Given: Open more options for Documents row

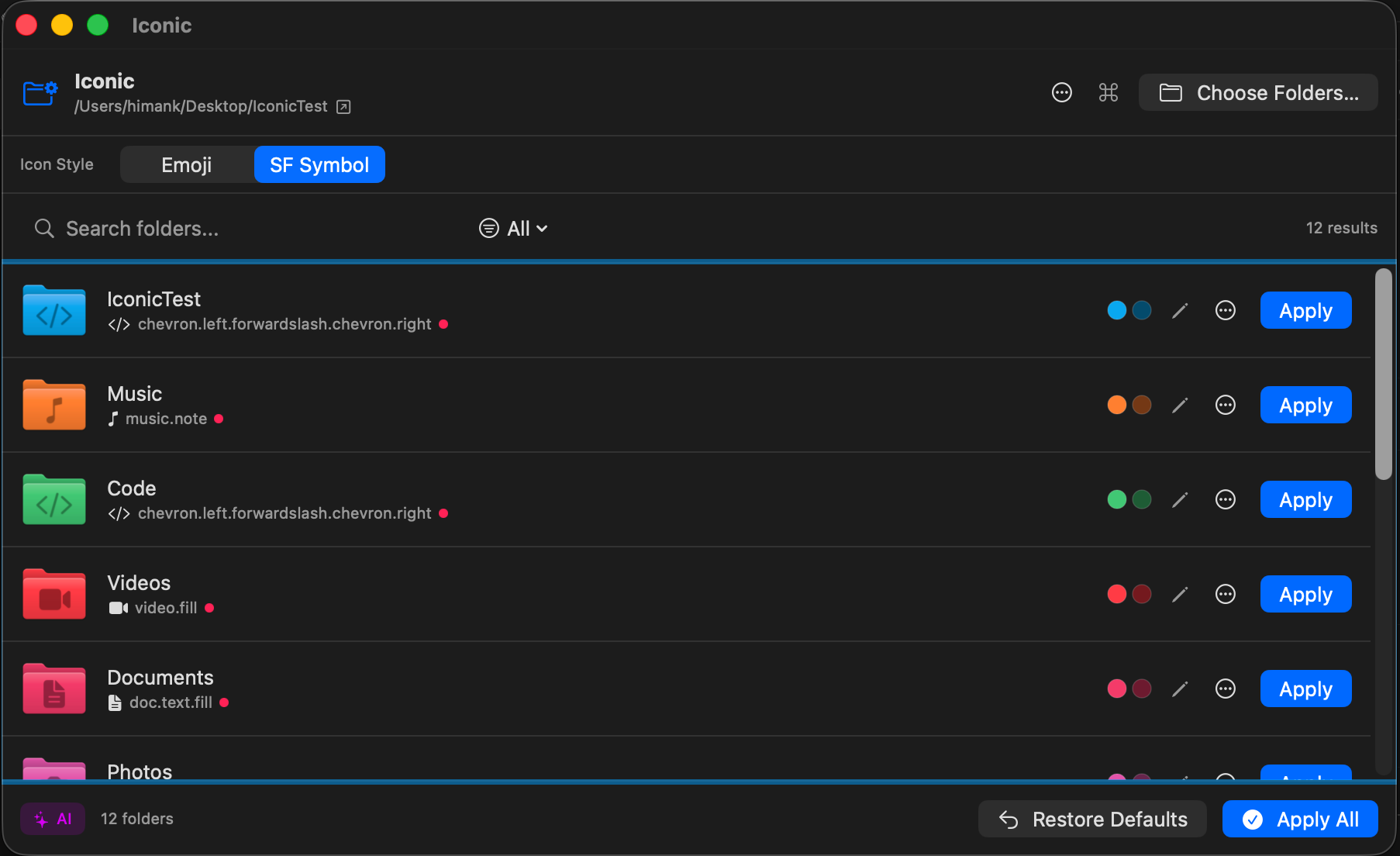Looking at the screenshot, I should pyautogui.click(x=1226, y=689).
